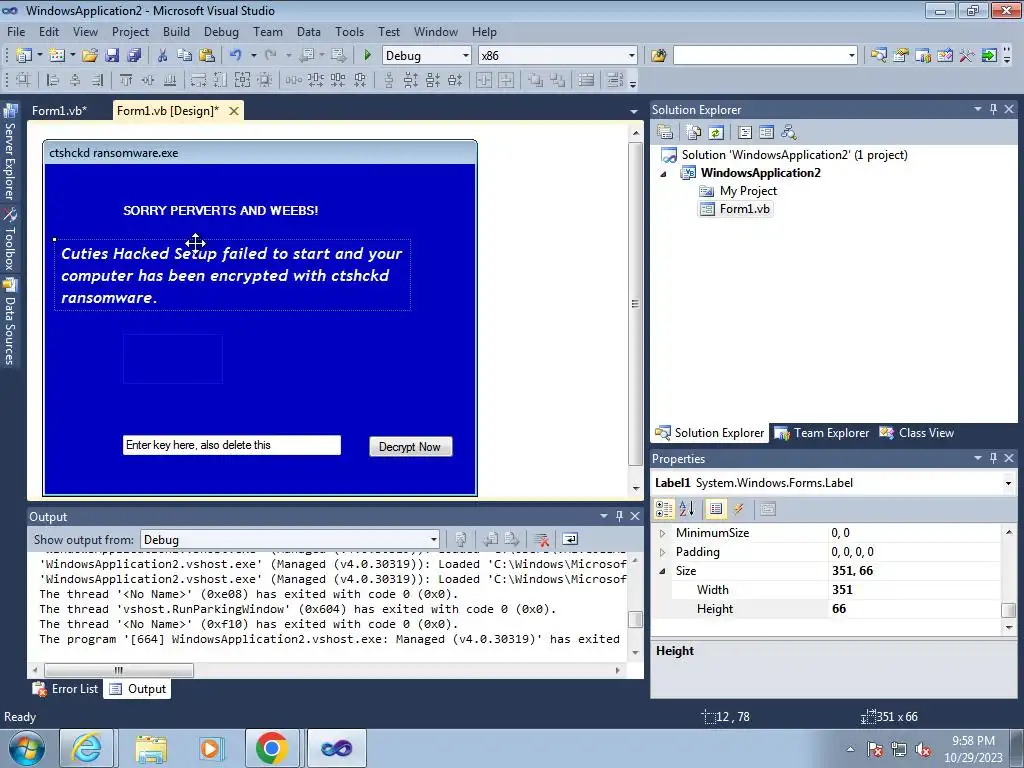This screenshot has width=1024, height=768.
Task: Click the key entry textbox on the form
Action: point(232,445)
